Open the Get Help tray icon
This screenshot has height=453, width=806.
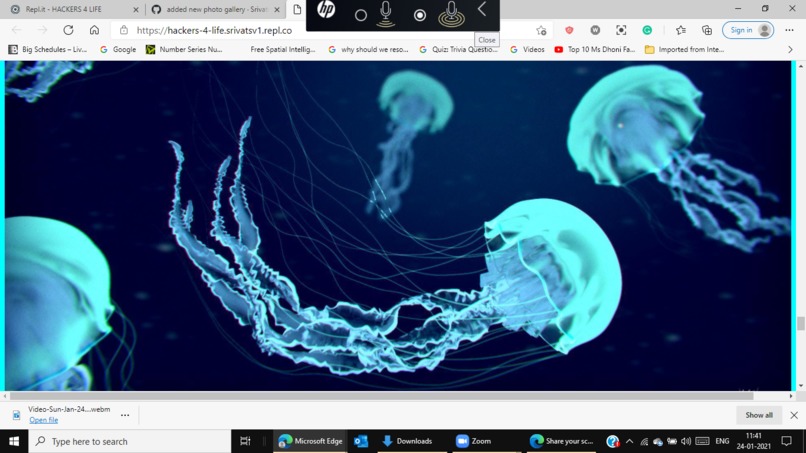(612, 441)
